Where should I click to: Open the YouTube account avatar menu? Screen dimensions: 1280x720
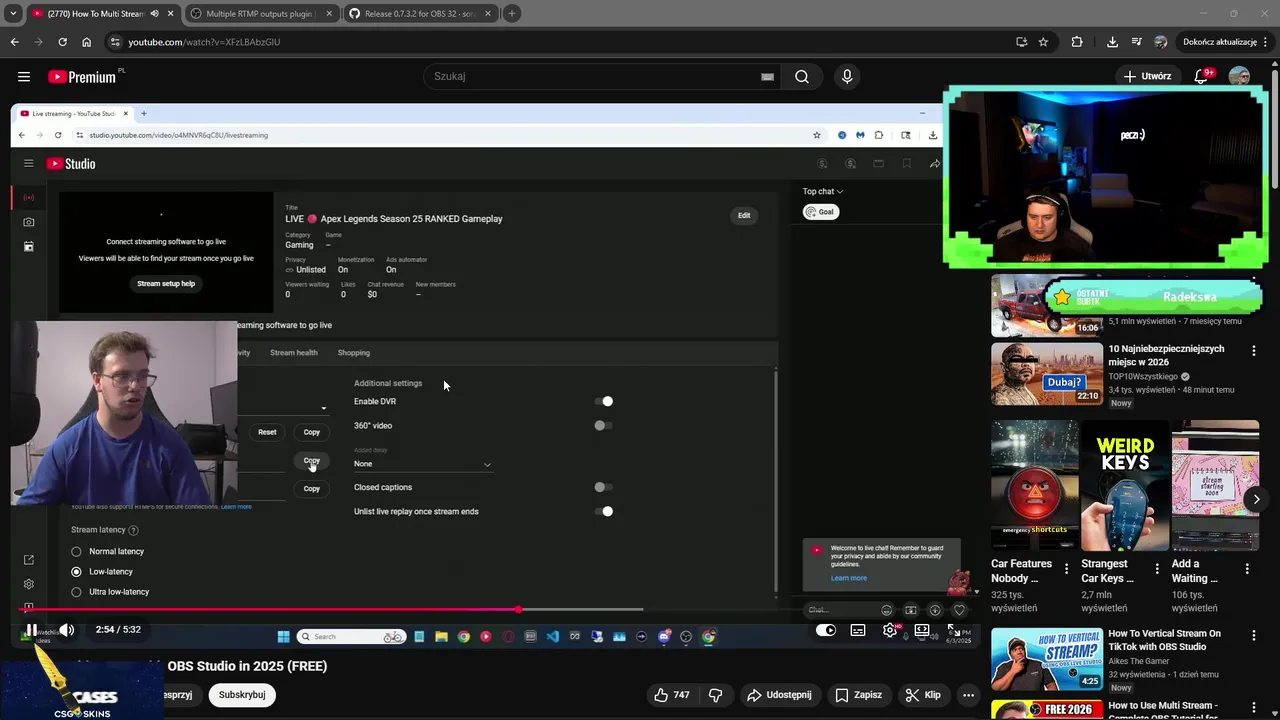pyautogui.click(x=1239, y=76)
